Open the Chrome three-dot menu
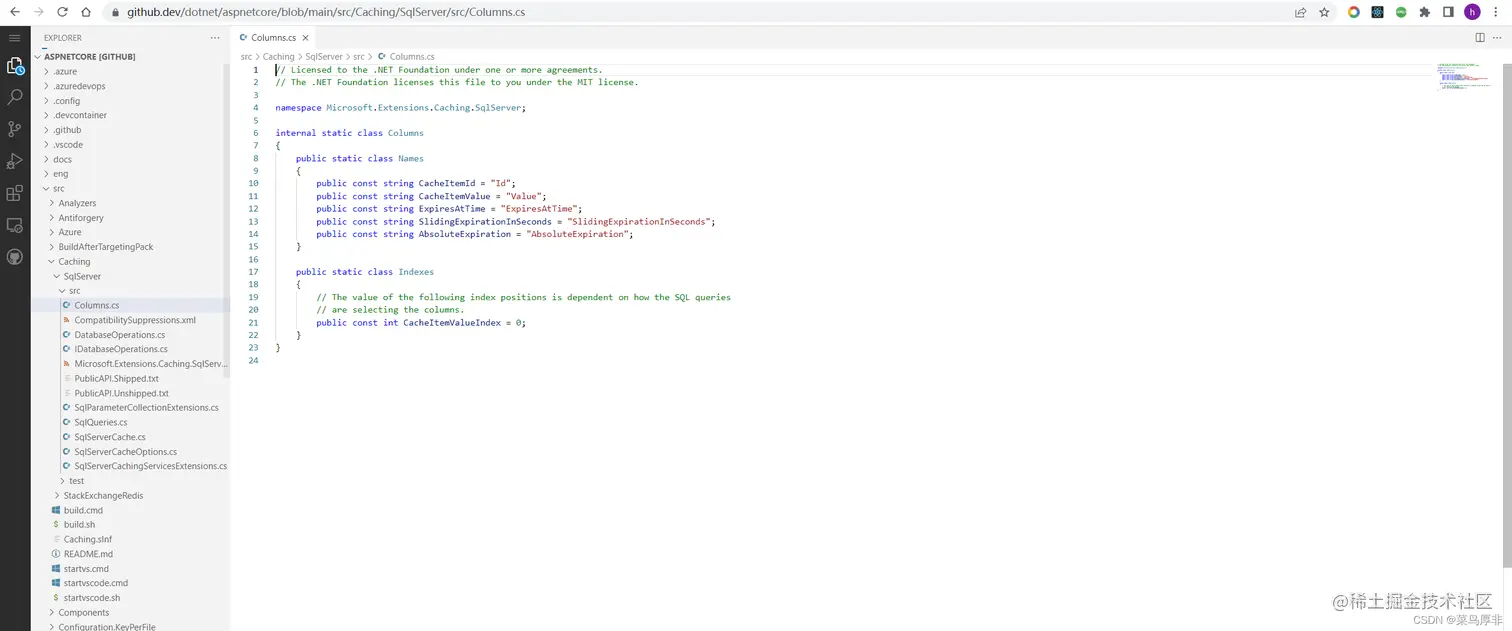This screenshot has height=631, width=1512. pyautogui.click(x=1497, y=12)
